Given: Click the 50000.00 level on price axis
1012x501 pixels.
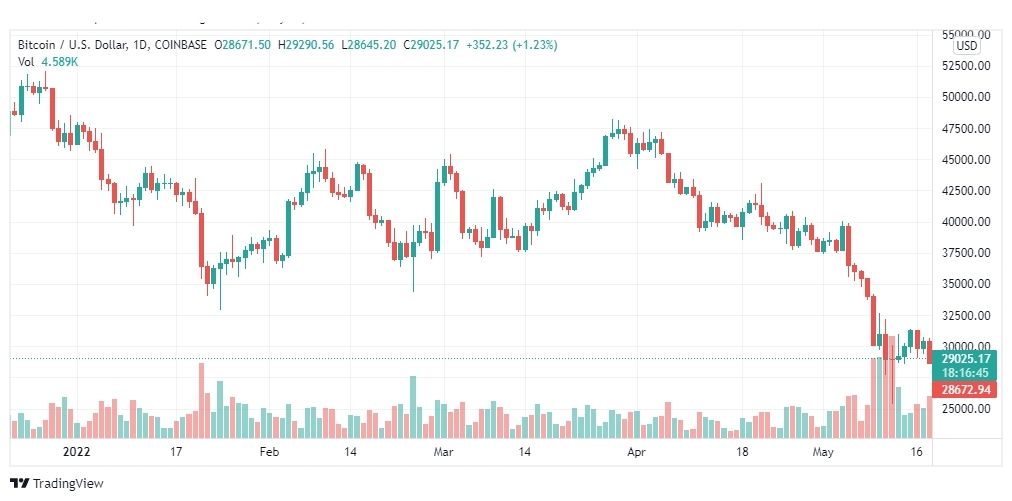Looking at the screenshot, I should 965,97.
